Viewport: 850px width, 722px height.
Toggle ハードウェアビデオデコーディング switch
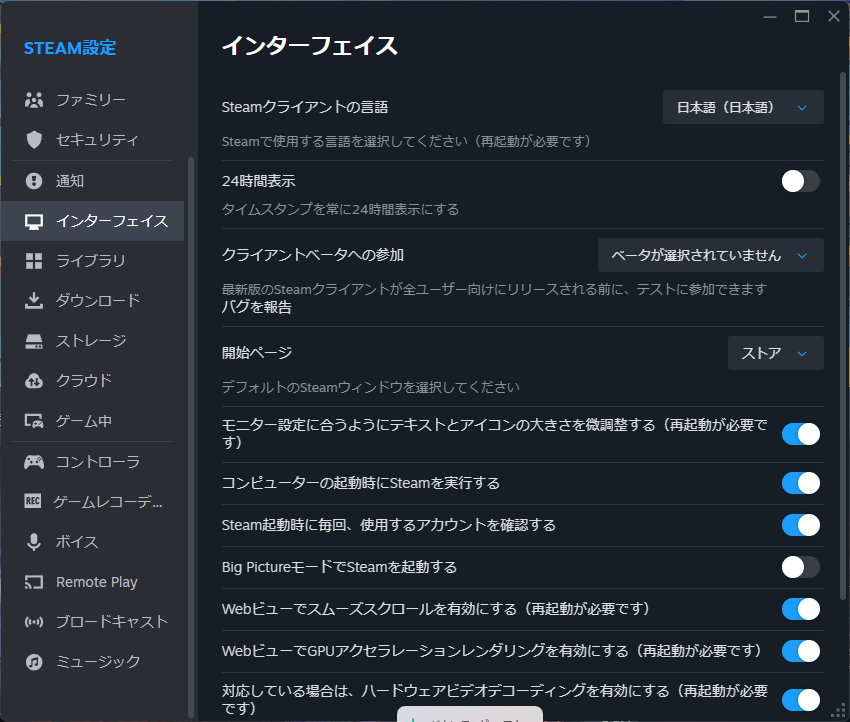[801, 700]
